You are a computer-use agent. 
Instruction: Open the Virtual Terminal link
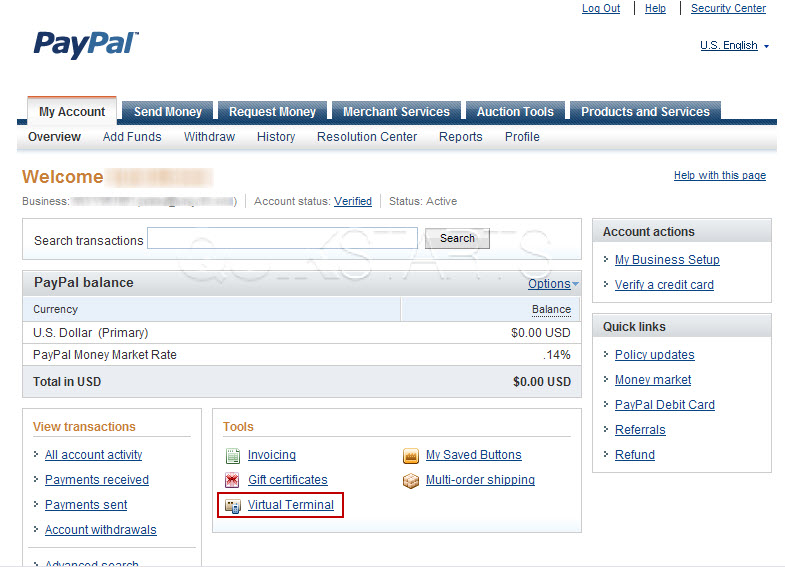(291, 505)
